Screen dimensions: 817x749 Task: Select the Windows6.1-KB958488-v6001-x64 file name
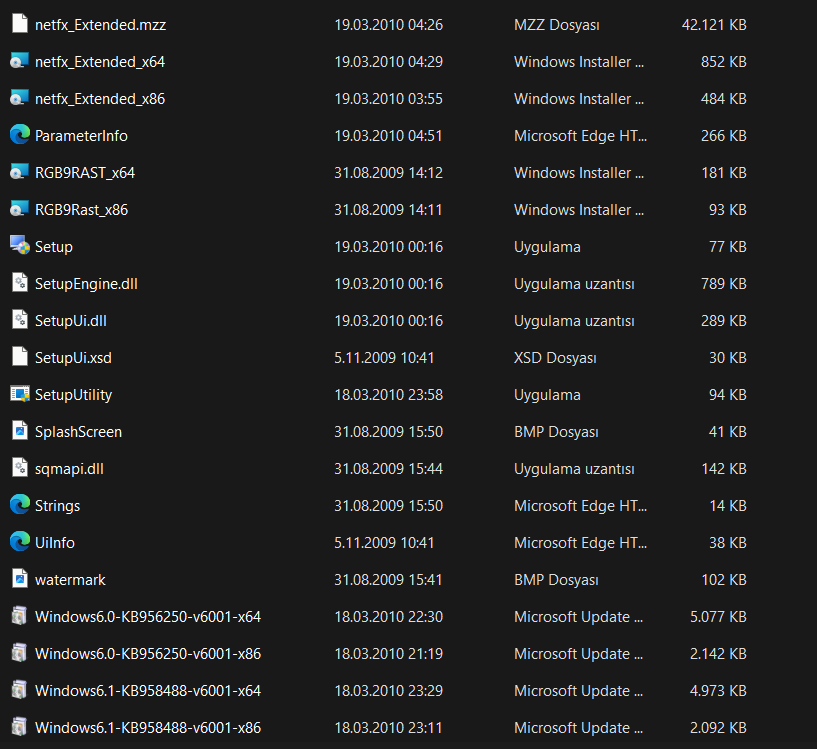coord(148,690)
